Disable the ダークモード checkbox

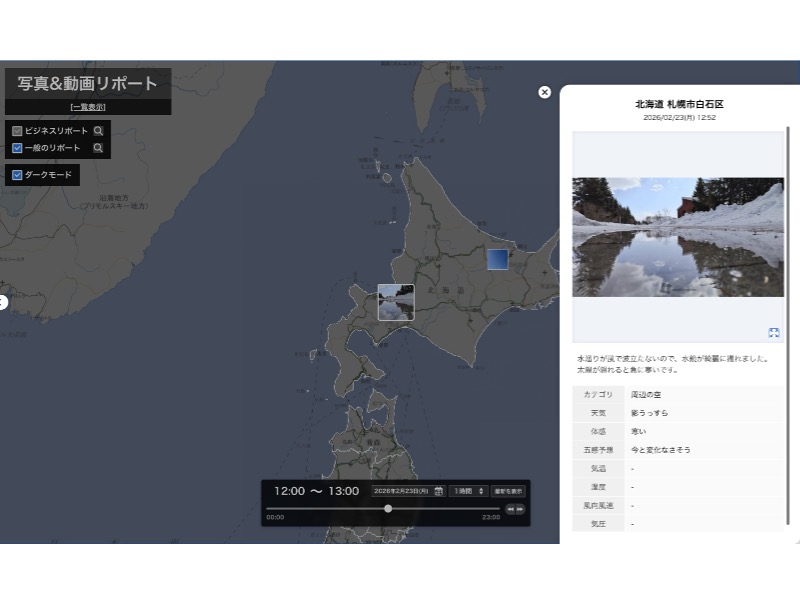(17, 175)
